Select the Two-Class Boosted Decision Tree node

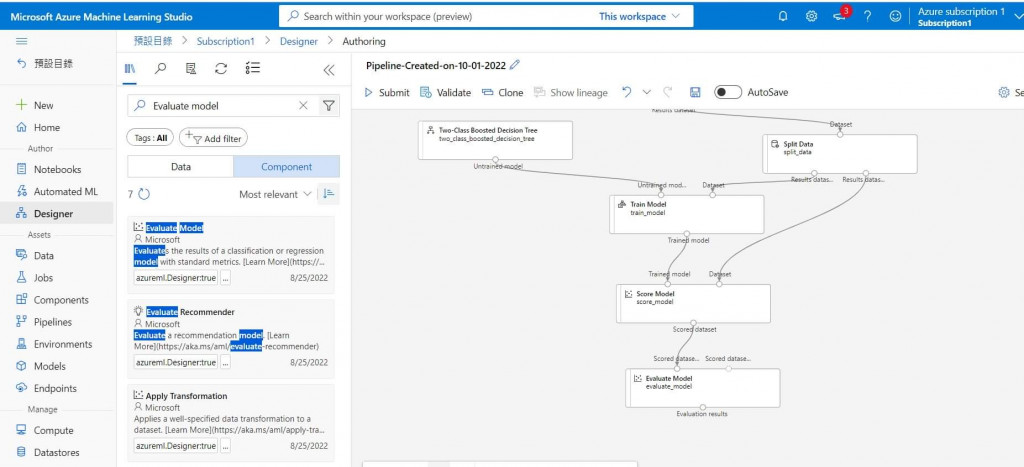point(495,140)
